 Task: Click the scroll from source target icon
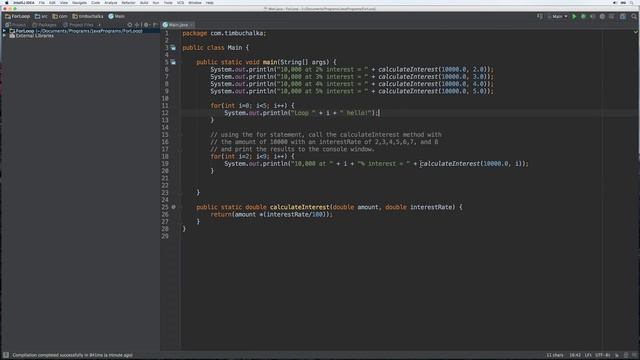click(130, 25)
